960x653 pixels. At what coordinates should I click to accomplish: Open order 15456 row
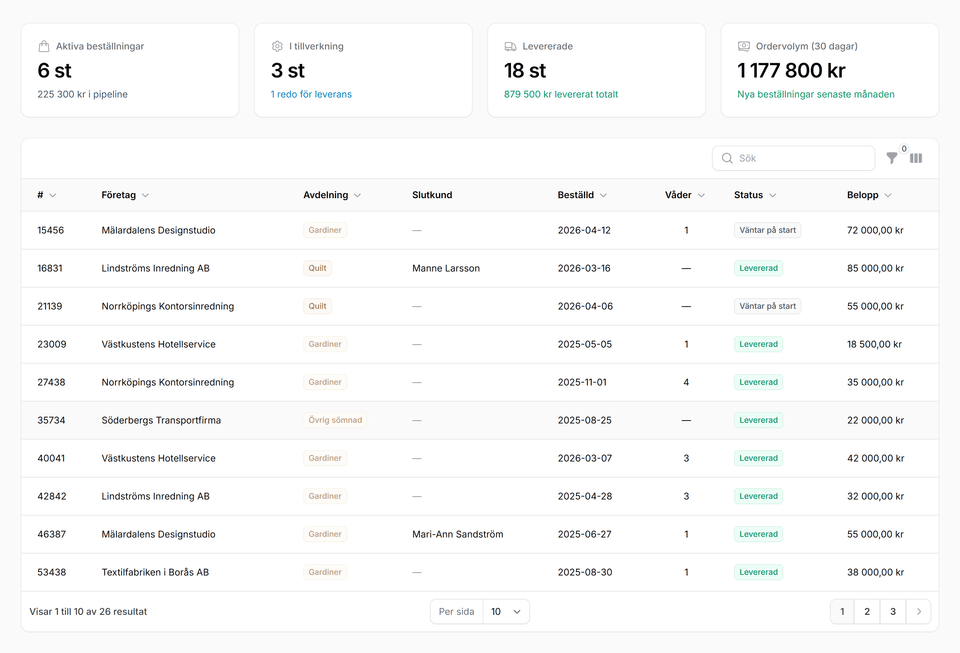coord(50,230)
